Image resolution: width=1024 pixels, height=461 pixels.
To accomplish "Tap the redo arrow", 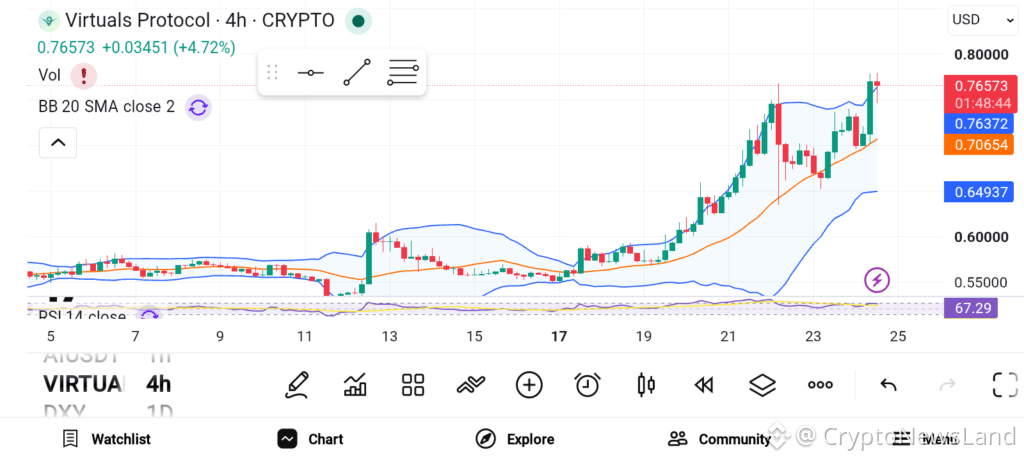I will (946, 385).
